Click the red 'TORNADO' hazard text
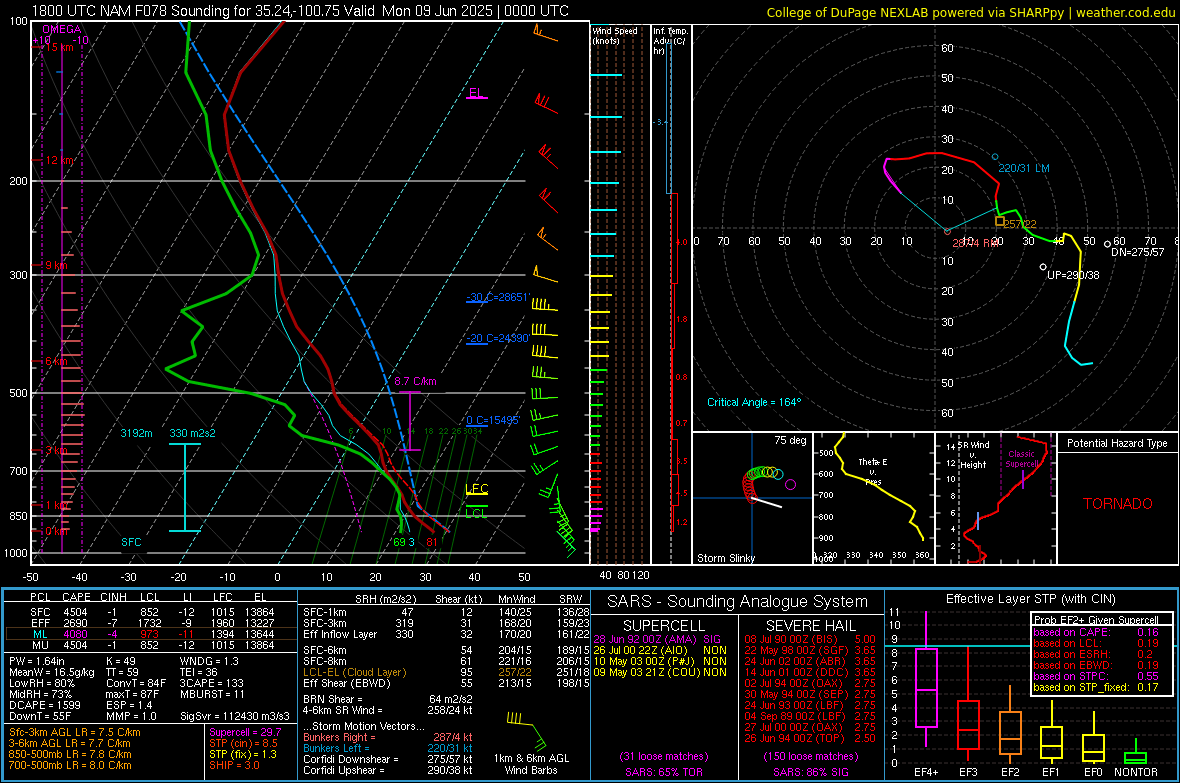 tap(1118, 504)
